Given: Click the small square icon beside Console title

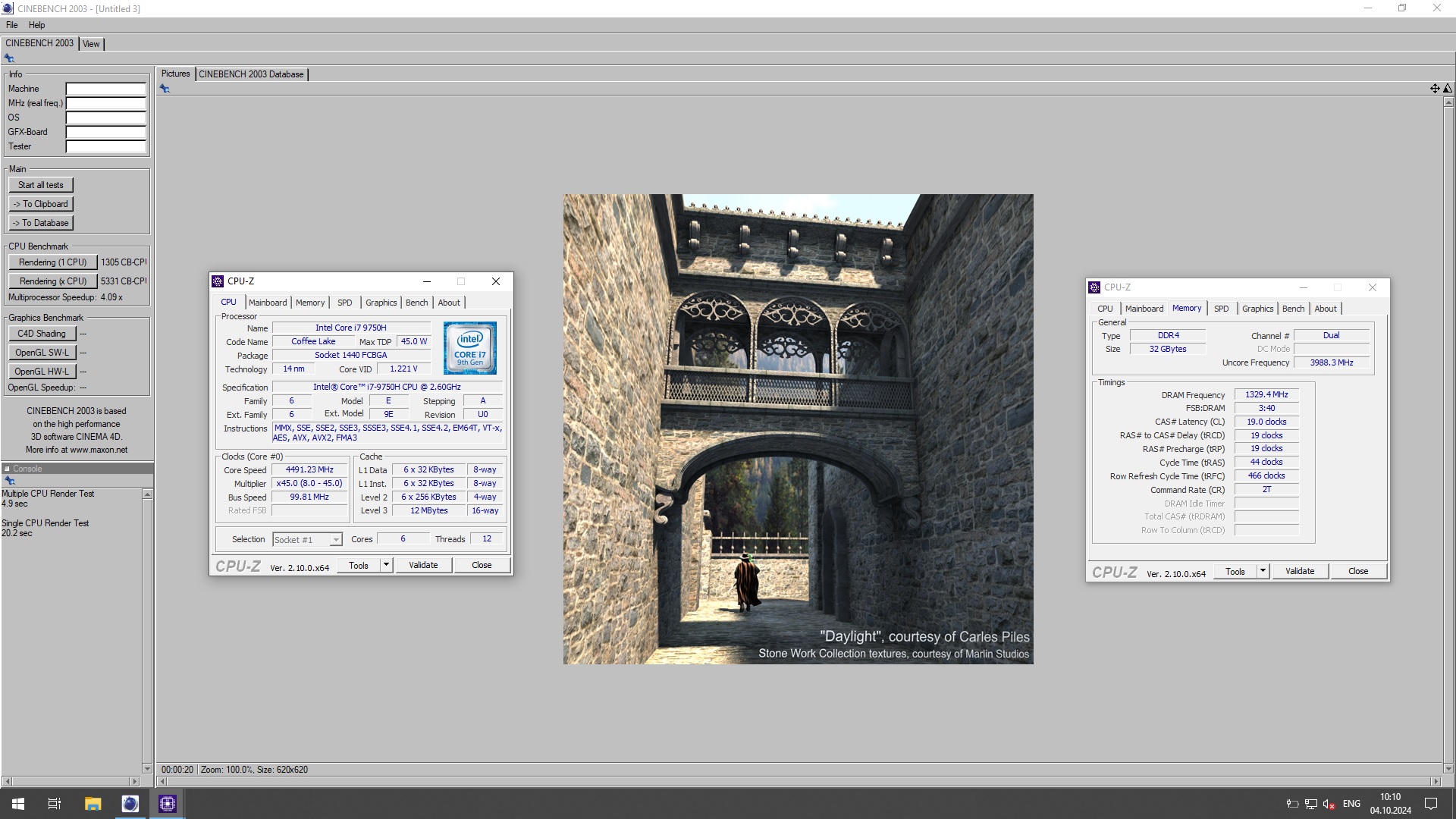Looking at the screenshot, I should tap(7, 469).
